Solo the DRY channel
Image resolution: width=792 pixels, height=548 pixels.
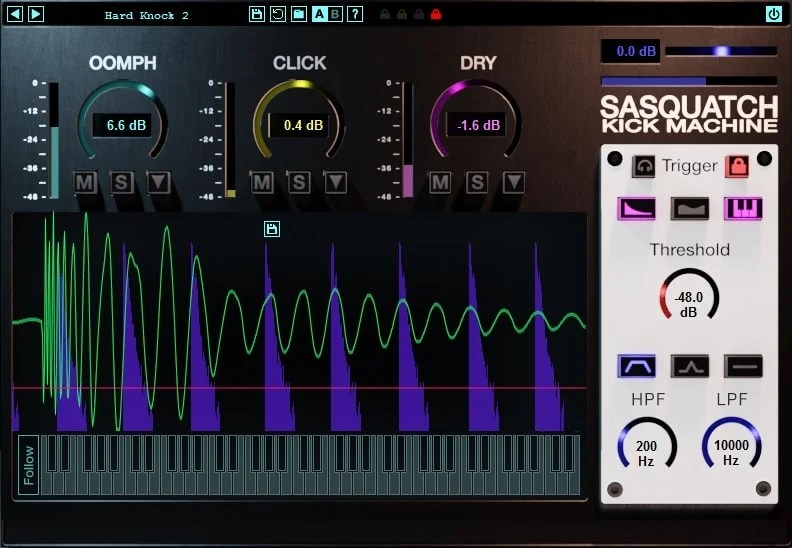476,182
